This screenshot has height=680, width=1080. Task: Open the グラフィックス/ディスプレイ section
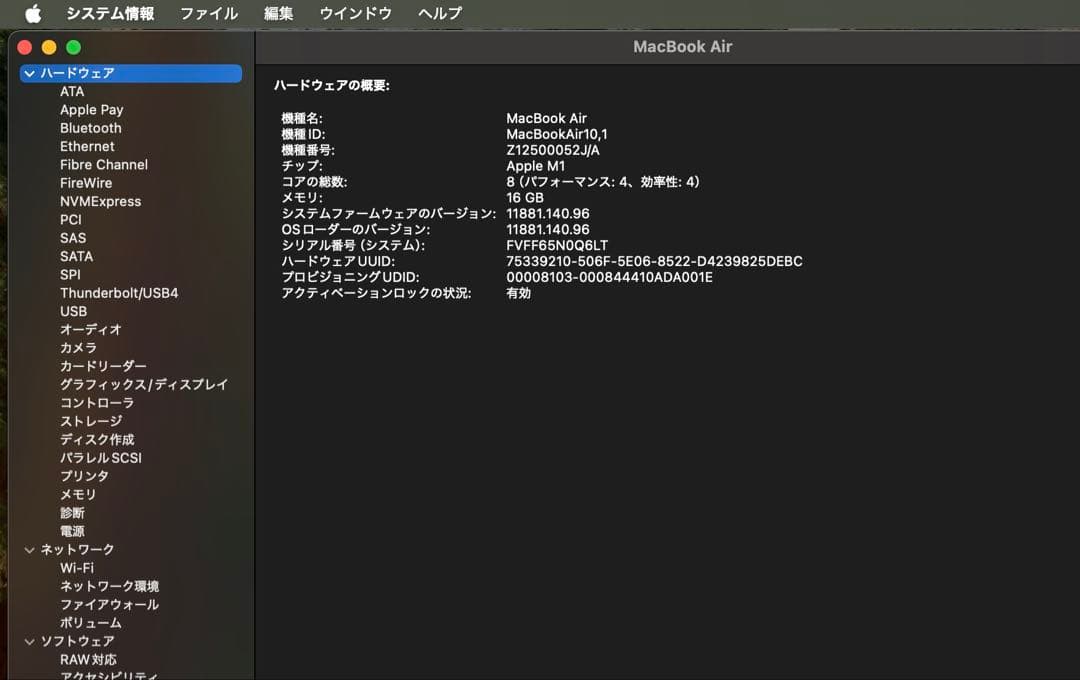144,384
